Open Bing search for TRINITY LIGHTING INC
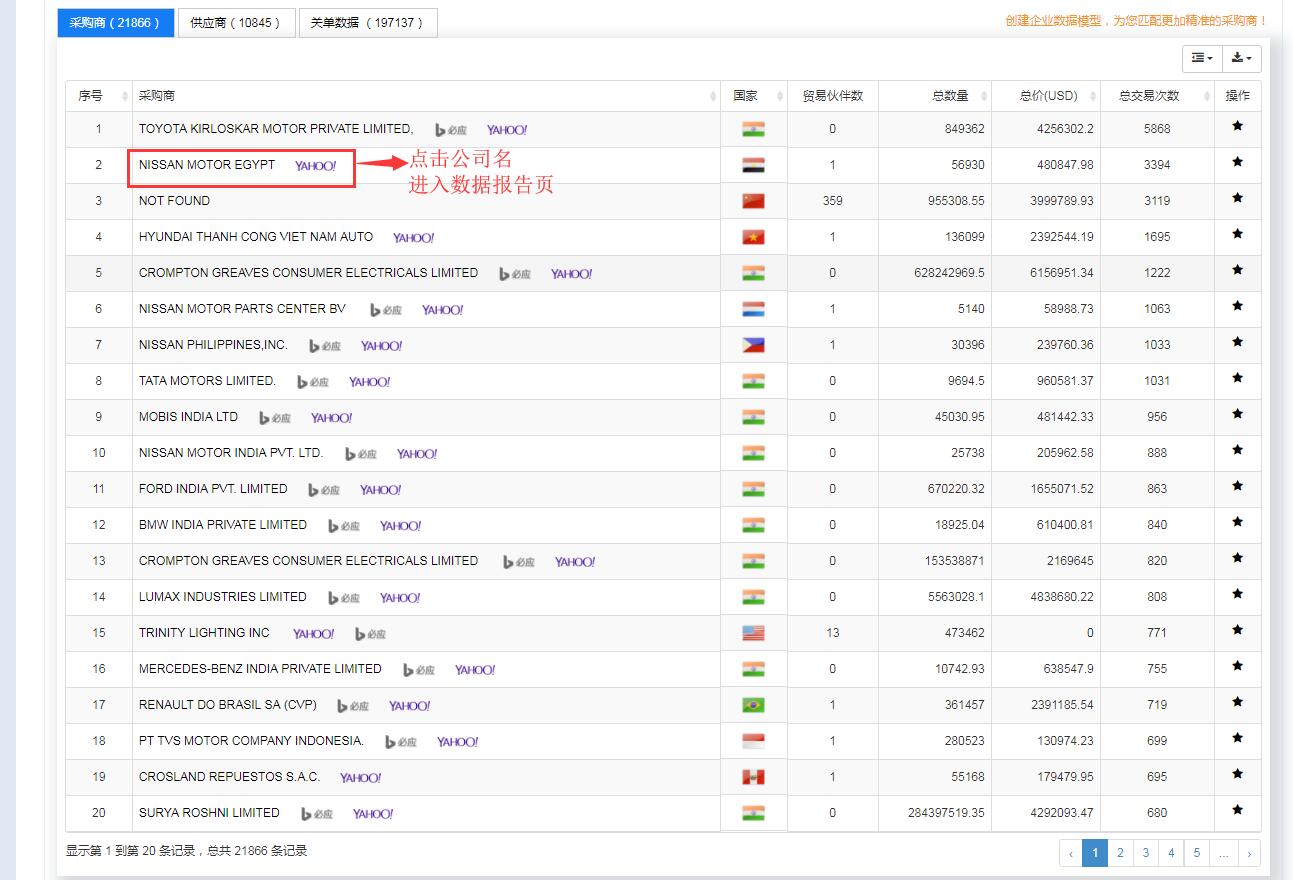This screenshot has width=1293, height=880. [370, 634]
